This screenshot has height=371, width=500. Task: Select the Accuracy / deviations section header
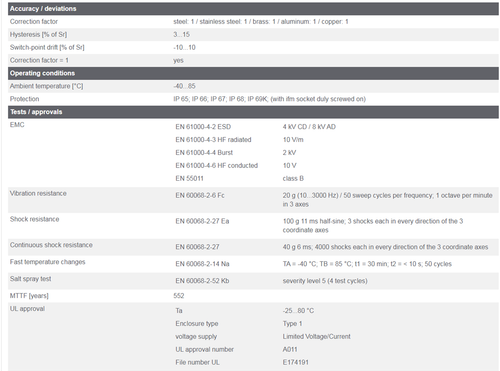253,9
